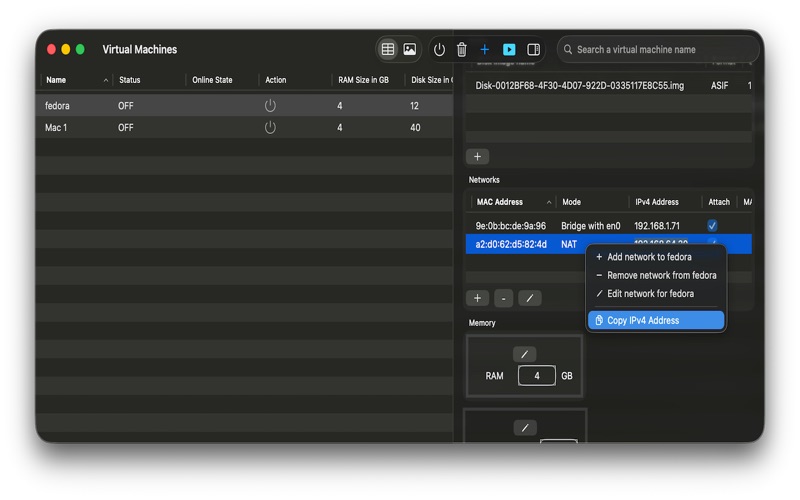This screenshot has height=500, width=800.
Task: Click disk size 40 for Mac 1
Action: (415, 128)
